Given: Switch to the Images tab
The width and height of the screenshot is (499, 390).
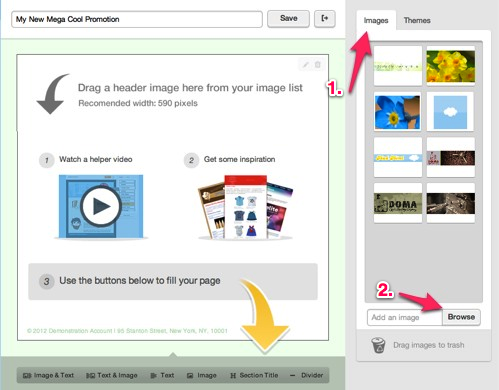Looking at the screenshot, I should 376,20.
